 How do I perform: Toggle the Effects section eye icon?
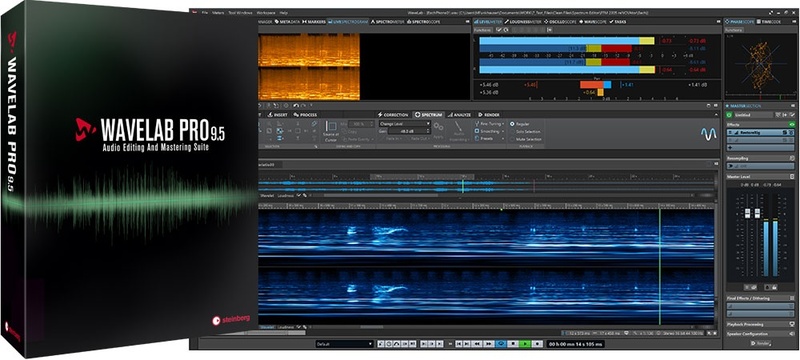point(792,124)
